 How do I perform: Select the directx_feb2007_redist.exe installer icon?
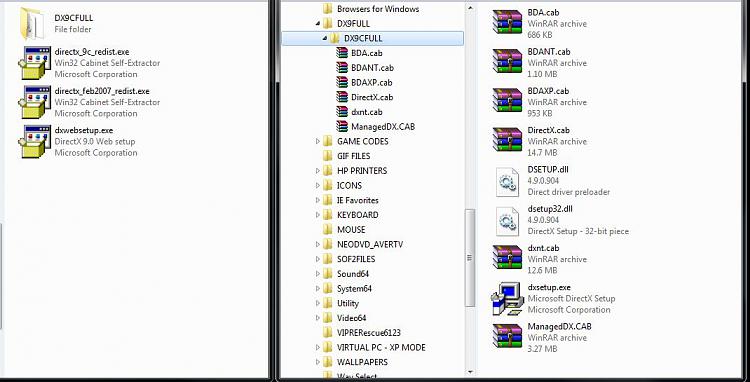click(34, 102)
